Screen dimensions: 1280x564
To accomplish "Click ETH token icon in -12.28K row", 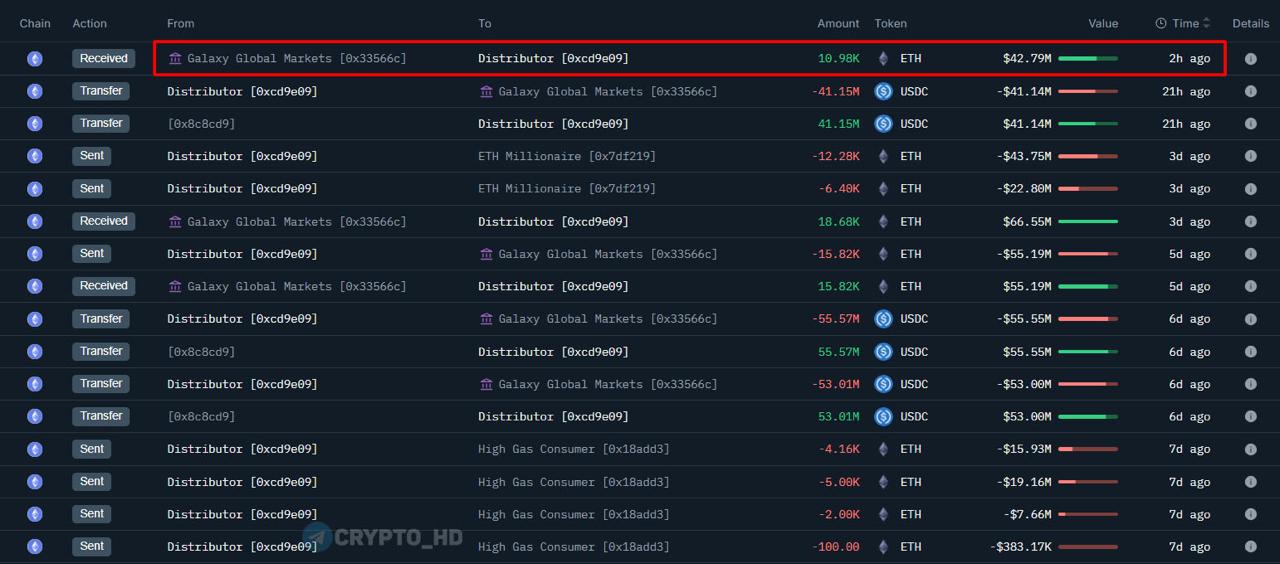I will coord(883,156).
